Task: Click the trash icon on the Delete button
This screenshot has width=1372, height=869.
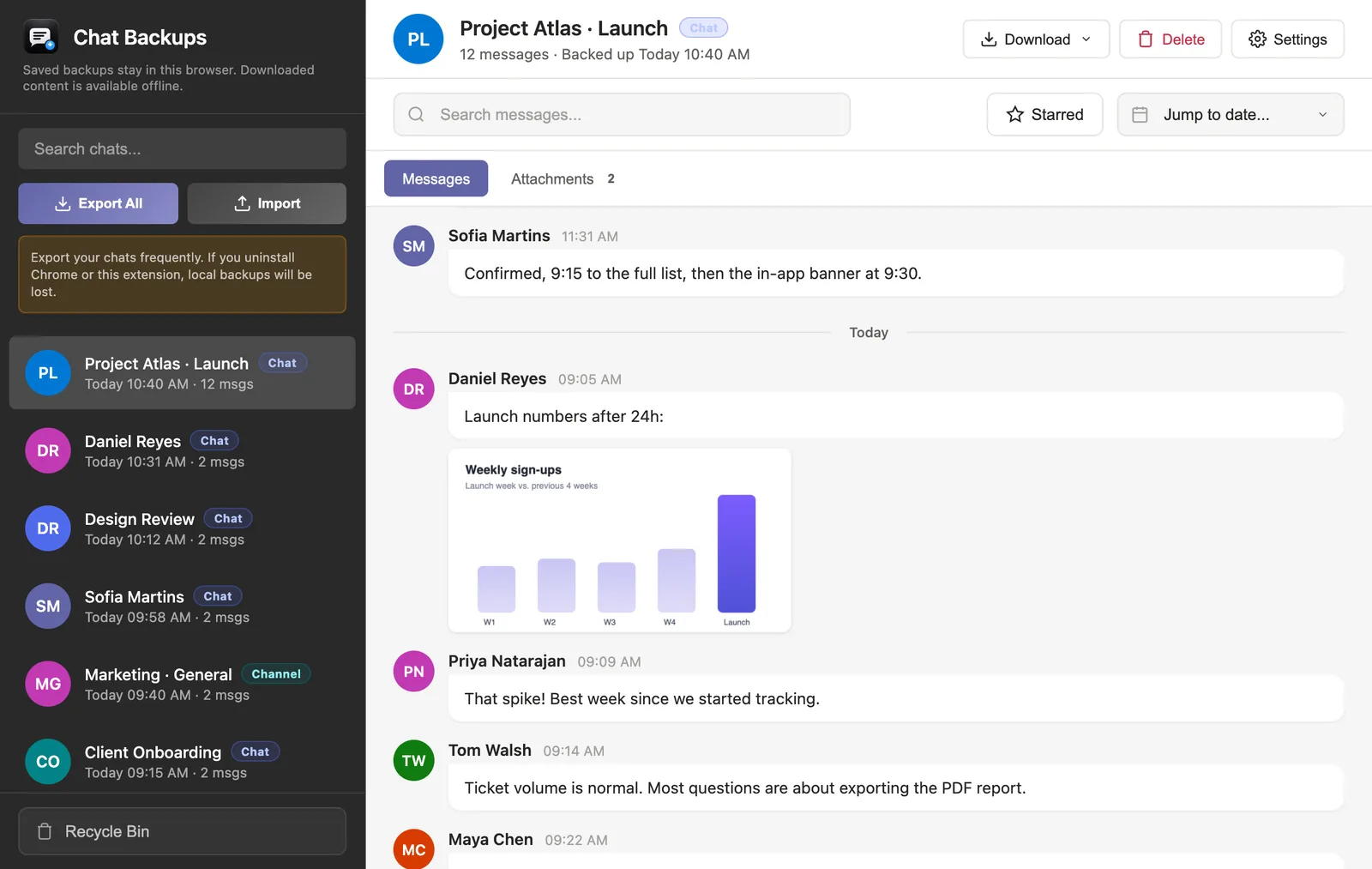Action: 1146,39
